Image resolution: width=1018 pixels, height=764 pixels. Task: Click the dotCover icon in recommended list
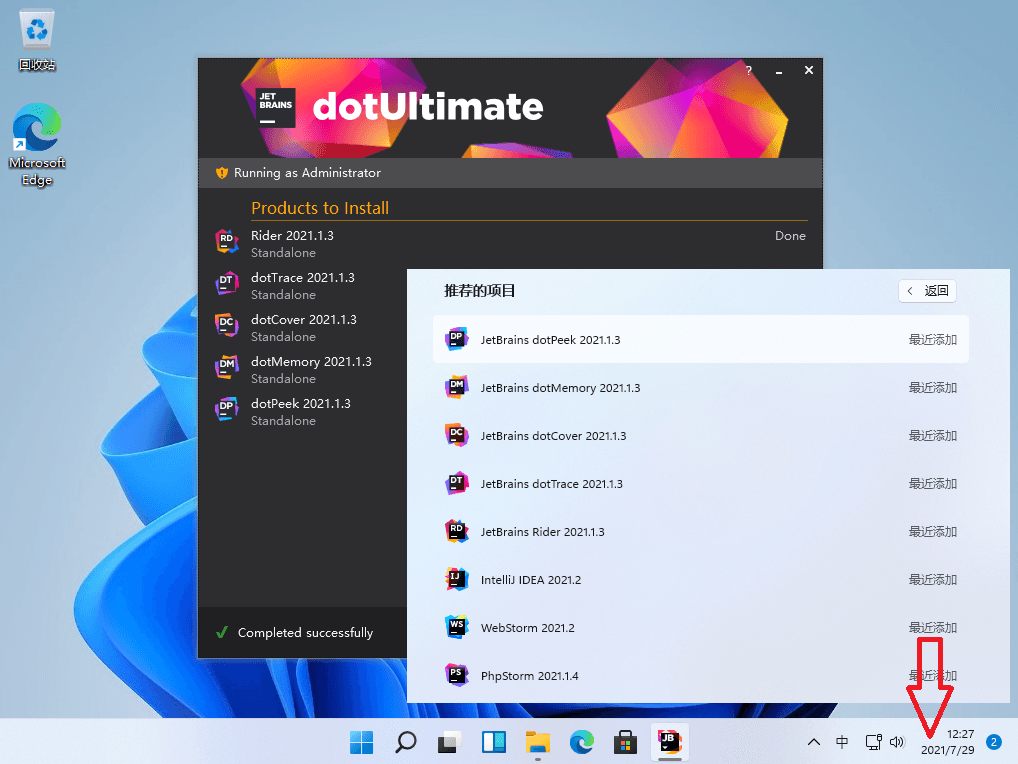click(x=456, y=436)
